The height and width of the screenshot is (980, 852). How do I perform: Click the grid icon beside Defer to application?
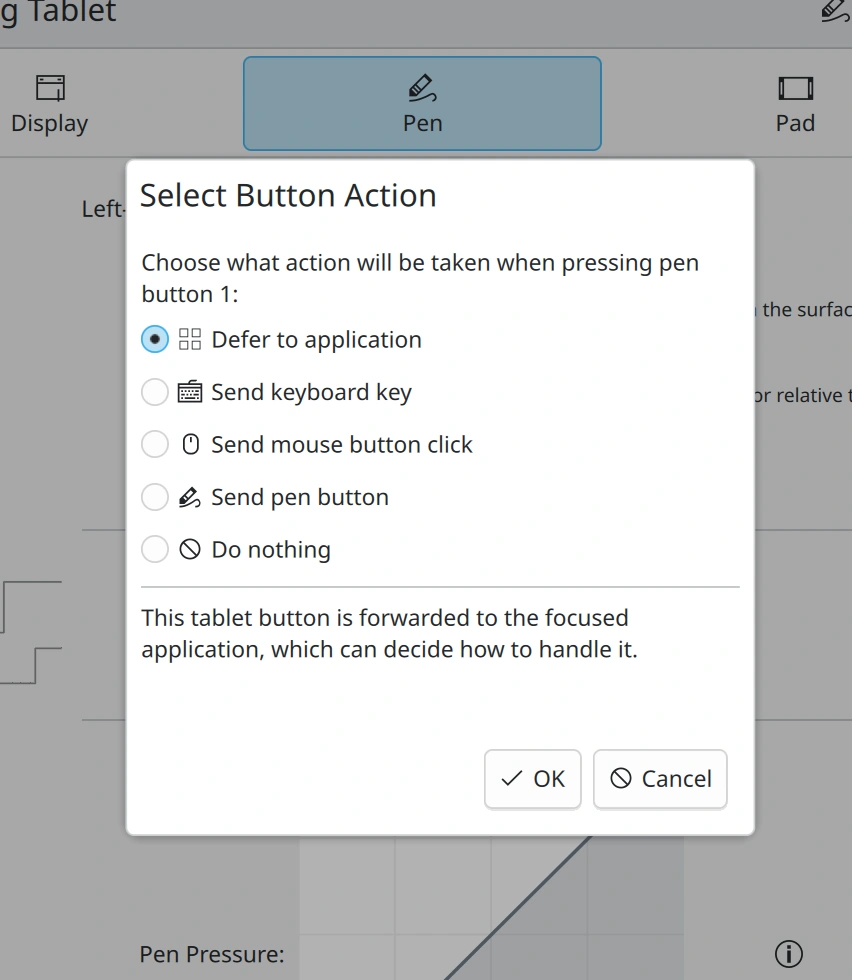pyautogui.click(x=190, y=339)
